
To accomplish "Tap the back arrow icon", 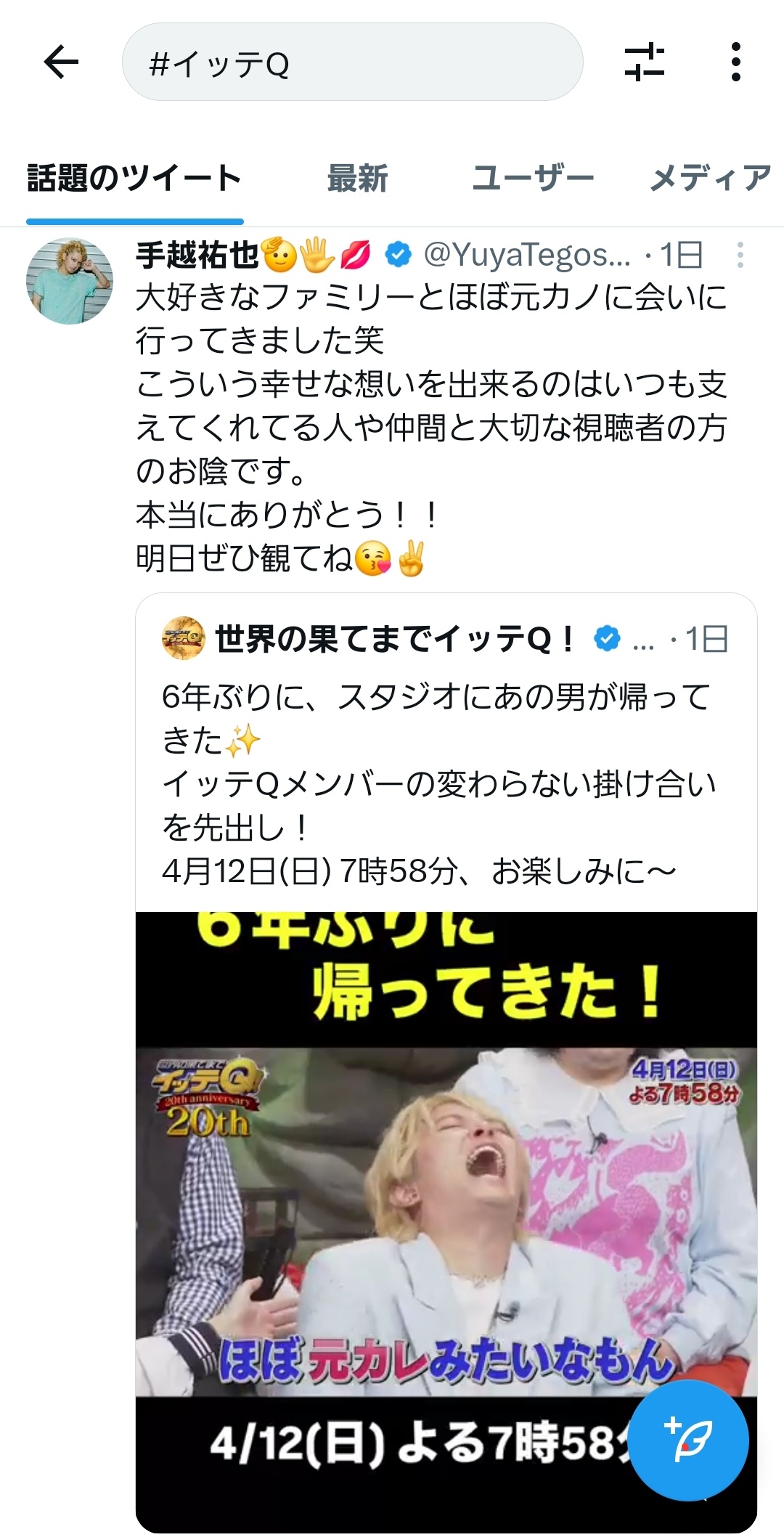I will (62, 62).
